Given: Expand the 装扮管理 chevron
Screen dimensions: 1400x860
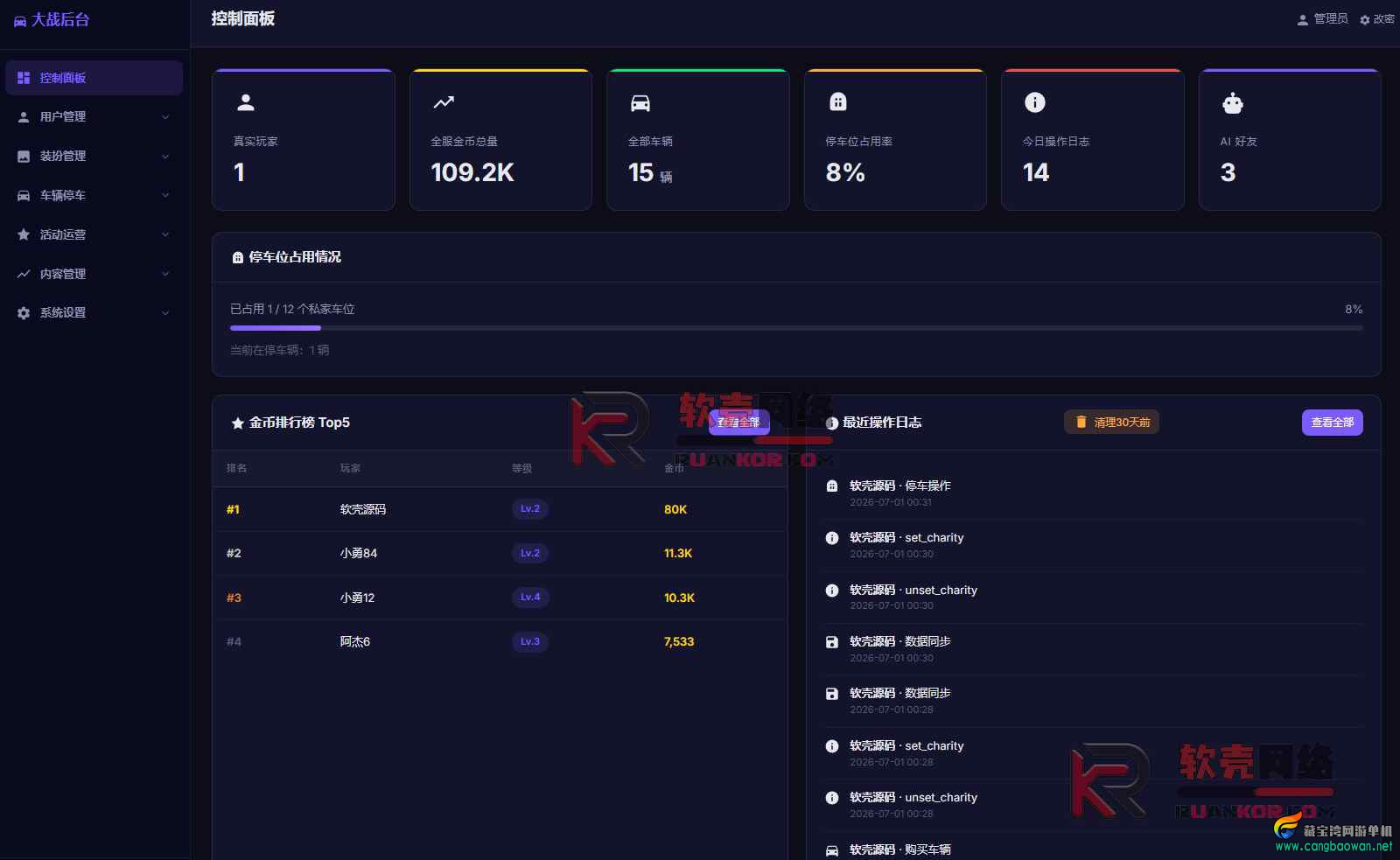Looking at the screenshot, I should [165, 156].
